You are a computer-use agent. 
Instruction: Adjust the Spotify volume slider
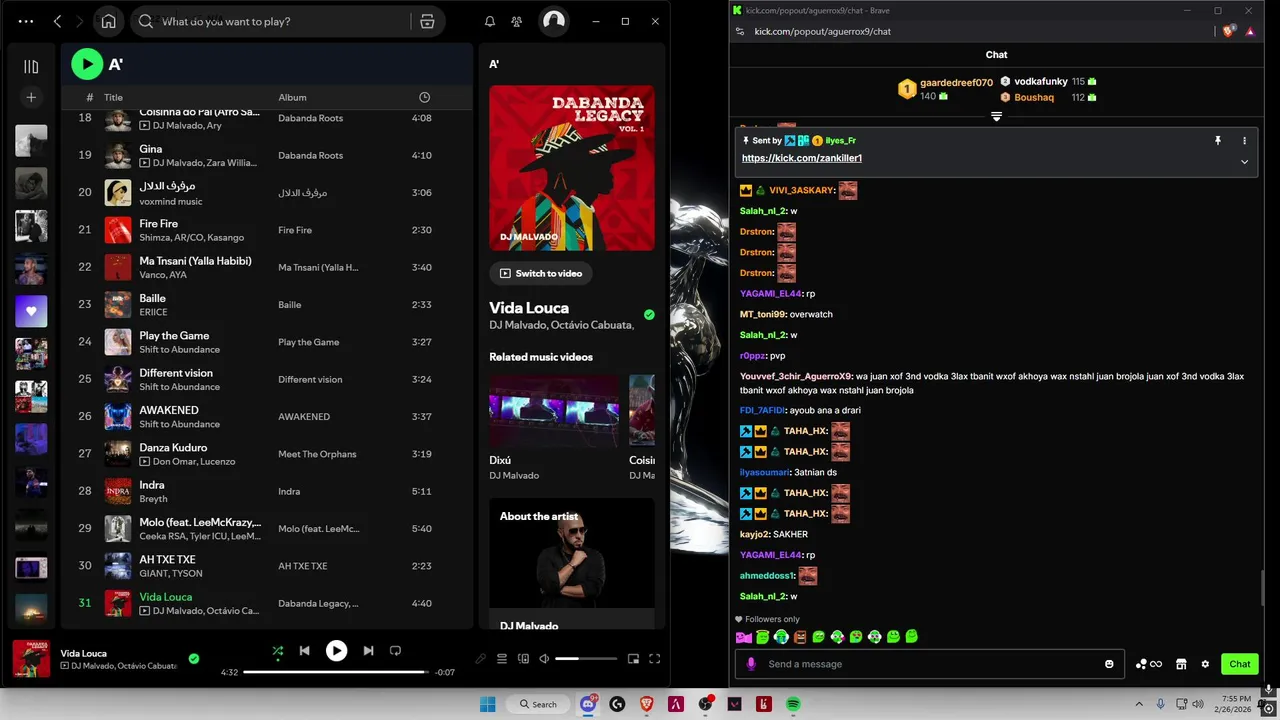tap(586, 658)
